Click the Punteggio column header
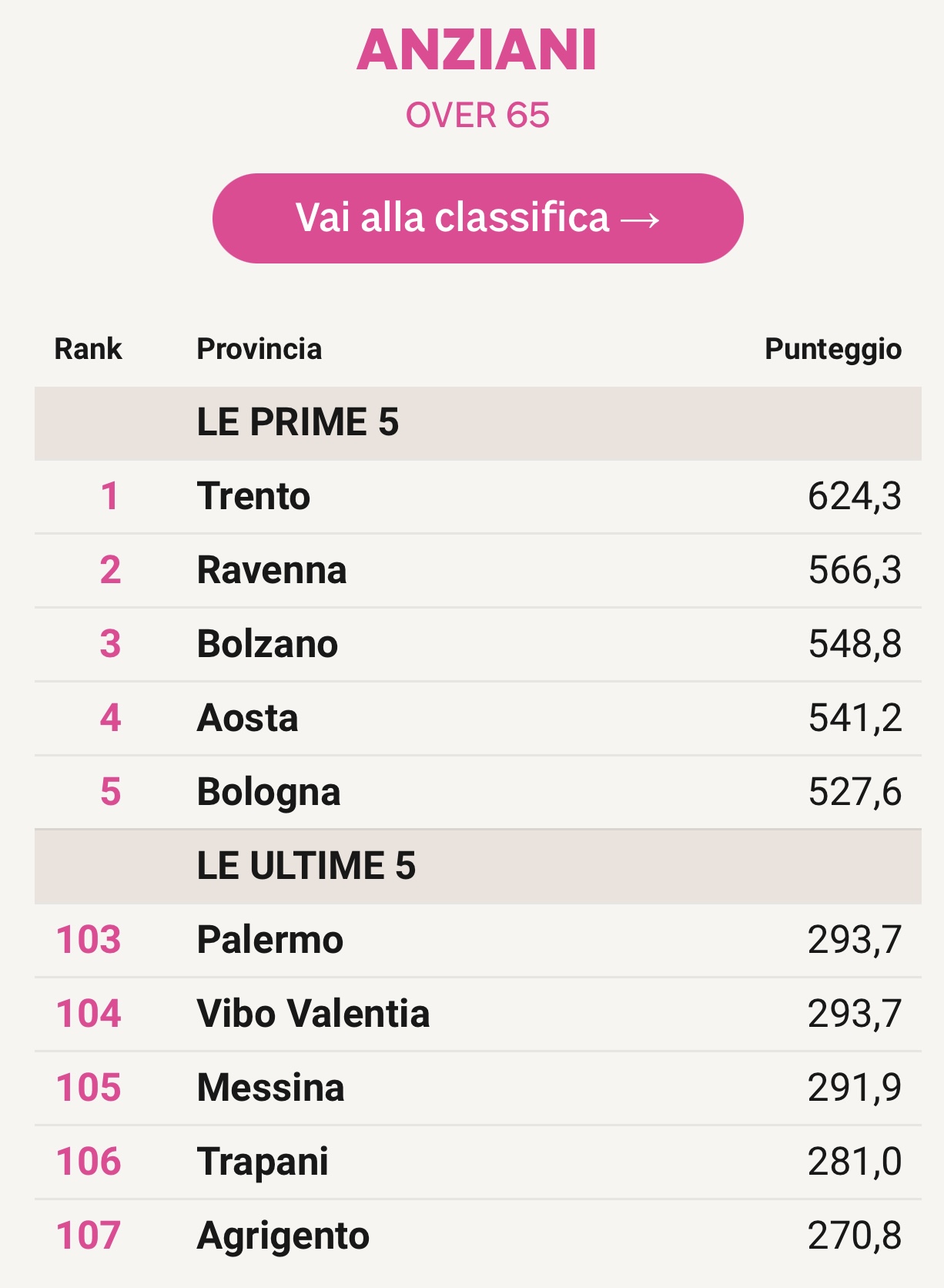 click(x=832, y=349)
